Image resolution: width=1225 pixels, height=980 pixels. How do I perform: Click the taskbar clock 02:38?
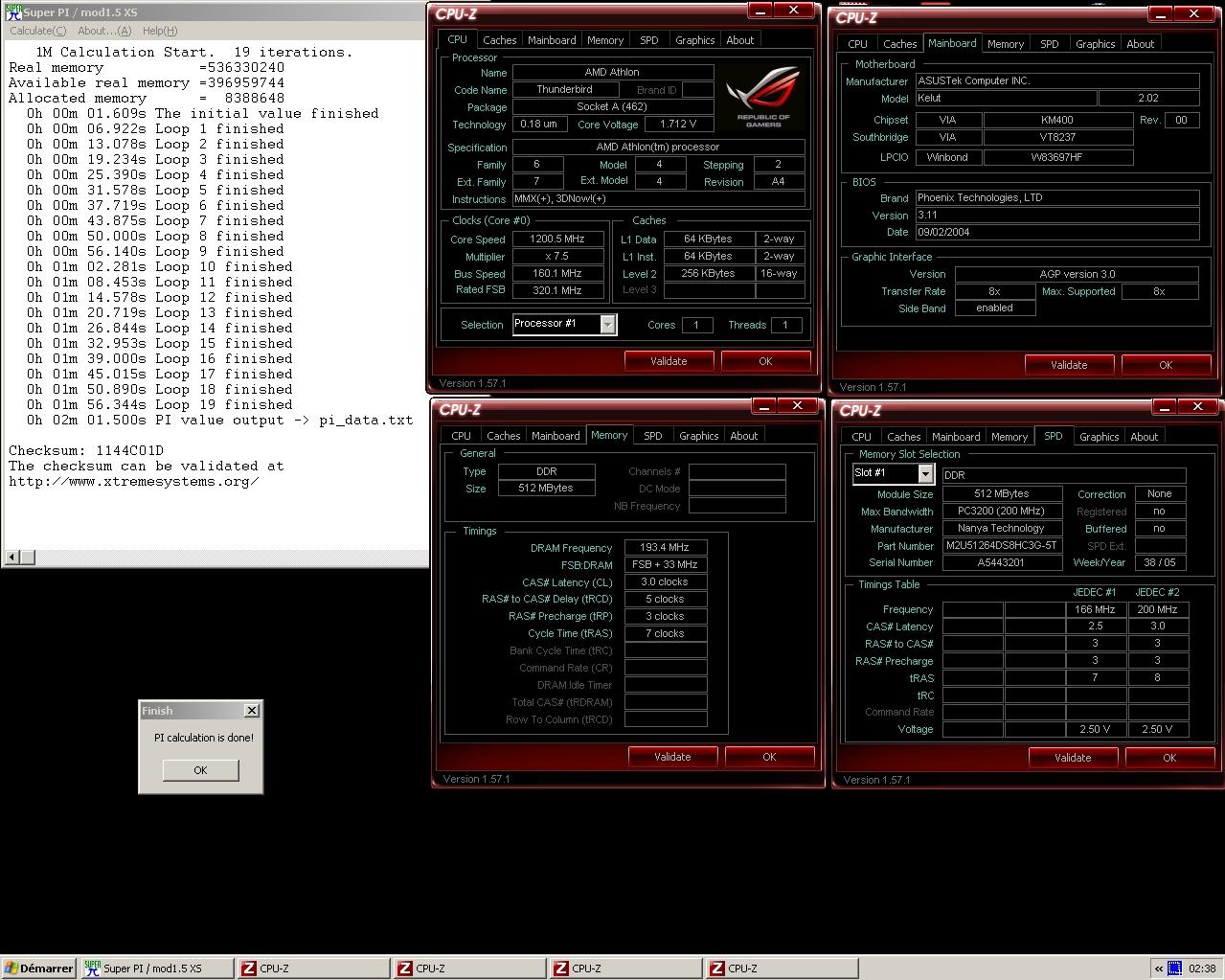click(x=1202, y=969)
